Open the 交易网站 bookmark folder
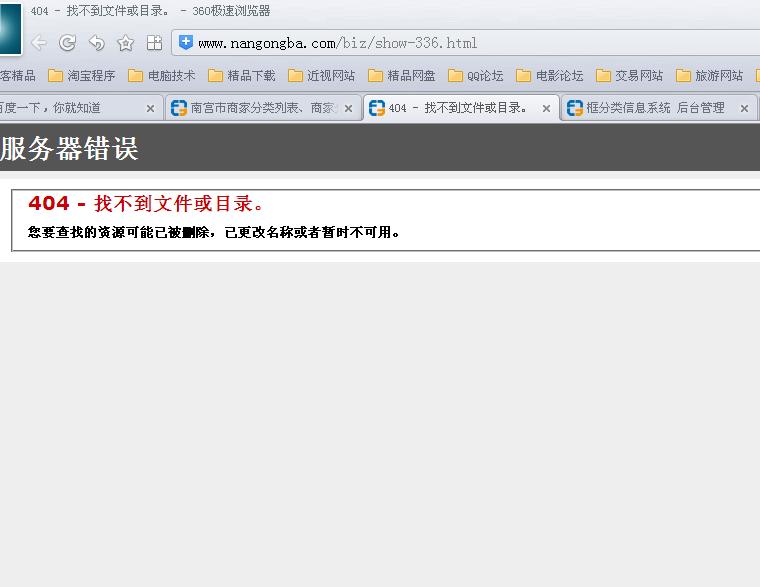 point(630,76)
